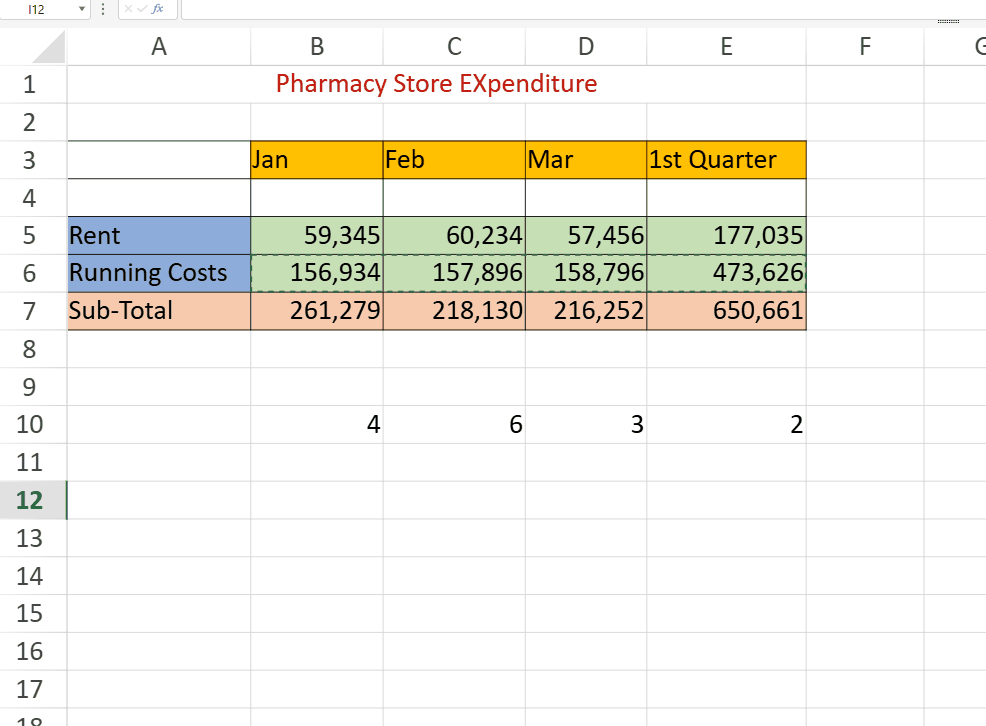Image resolution: width=986 pixels, height=726 pixels.
Task: Click the 'Rent' label cell
Action: (x=159, y=236)
